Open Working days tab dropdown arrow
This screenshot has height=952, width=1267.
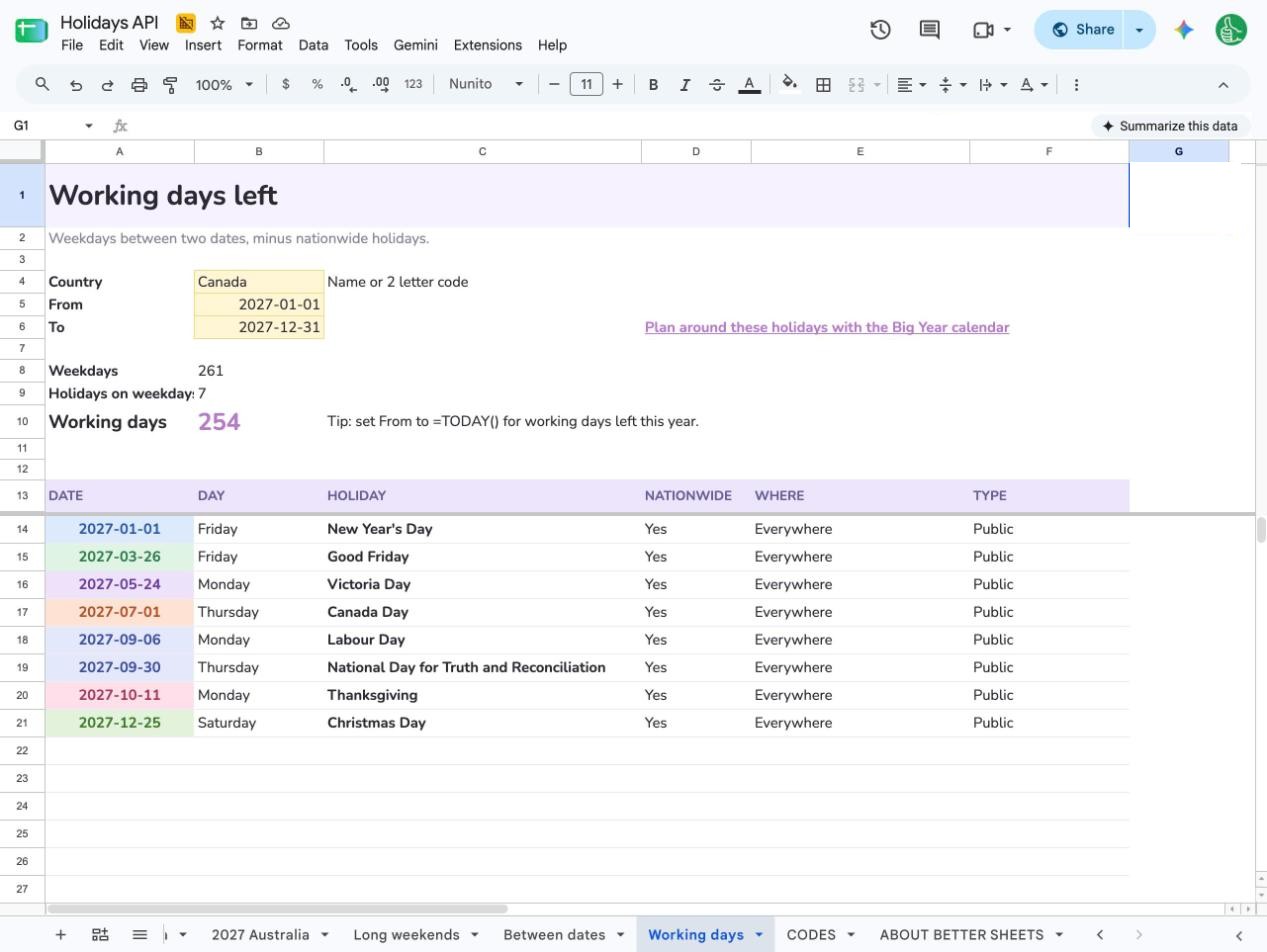758,935
